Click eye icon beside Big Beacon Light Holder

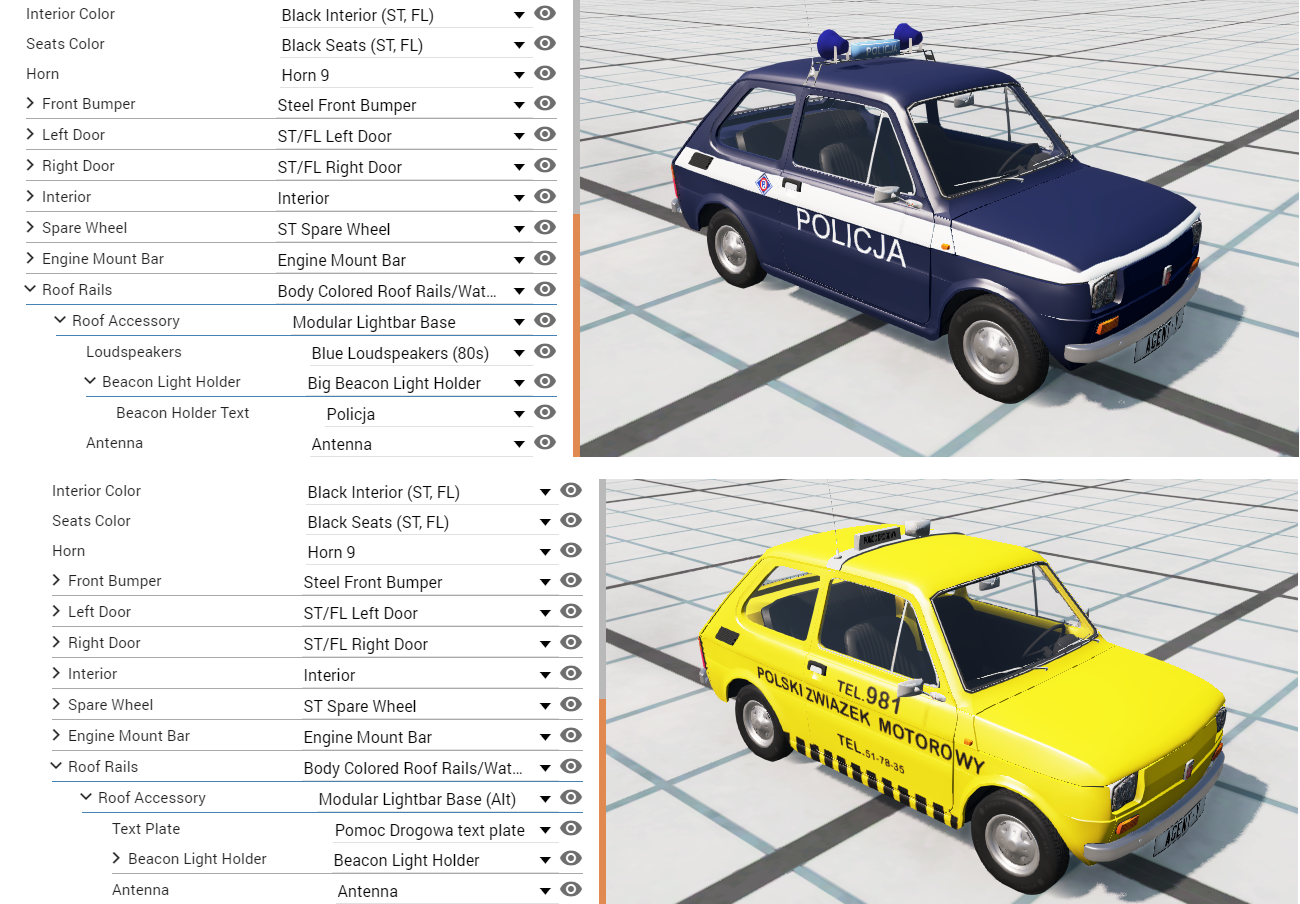click(545, 382)
